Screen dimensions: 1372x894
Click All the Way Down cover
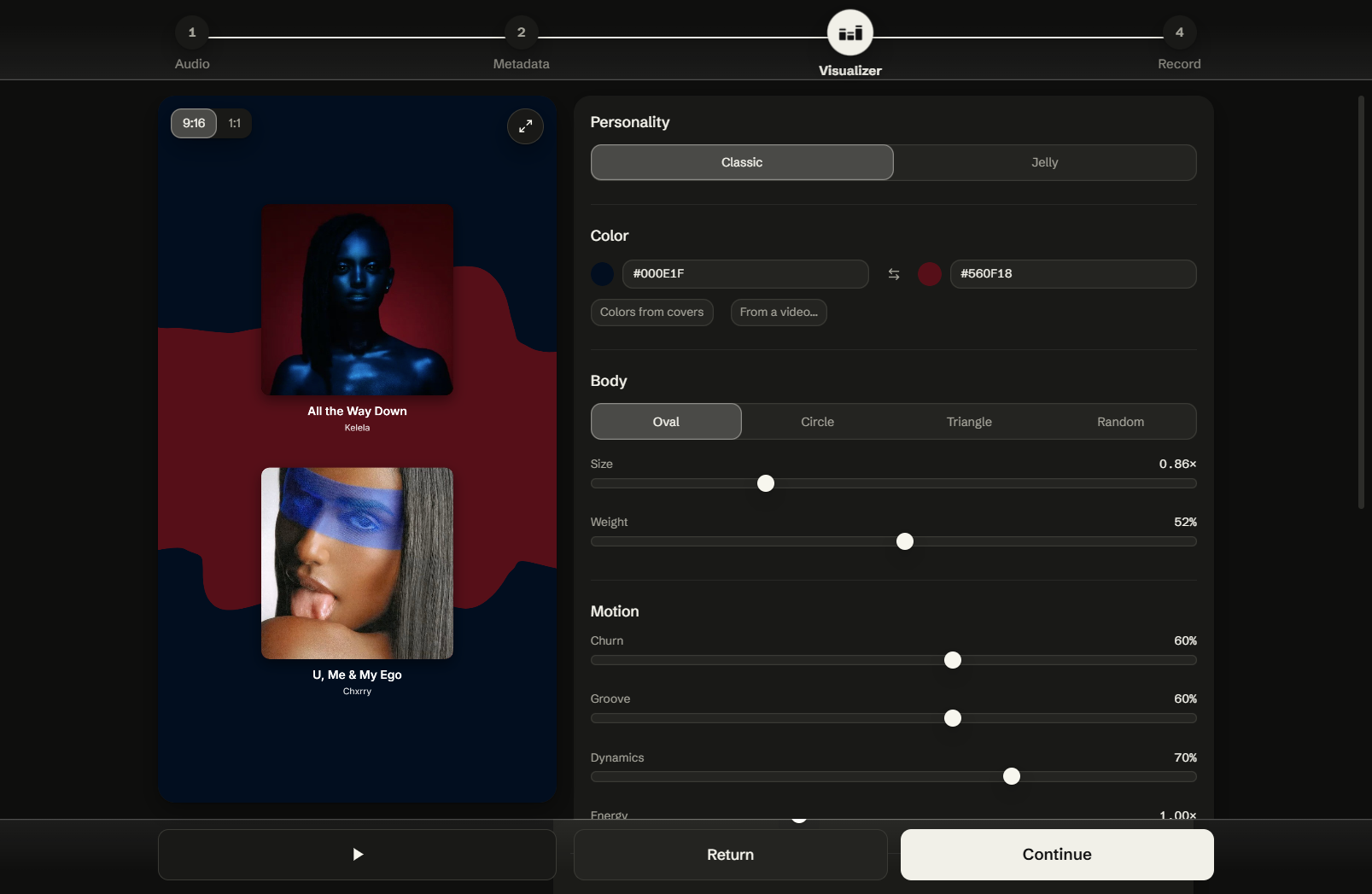(357, 300)
